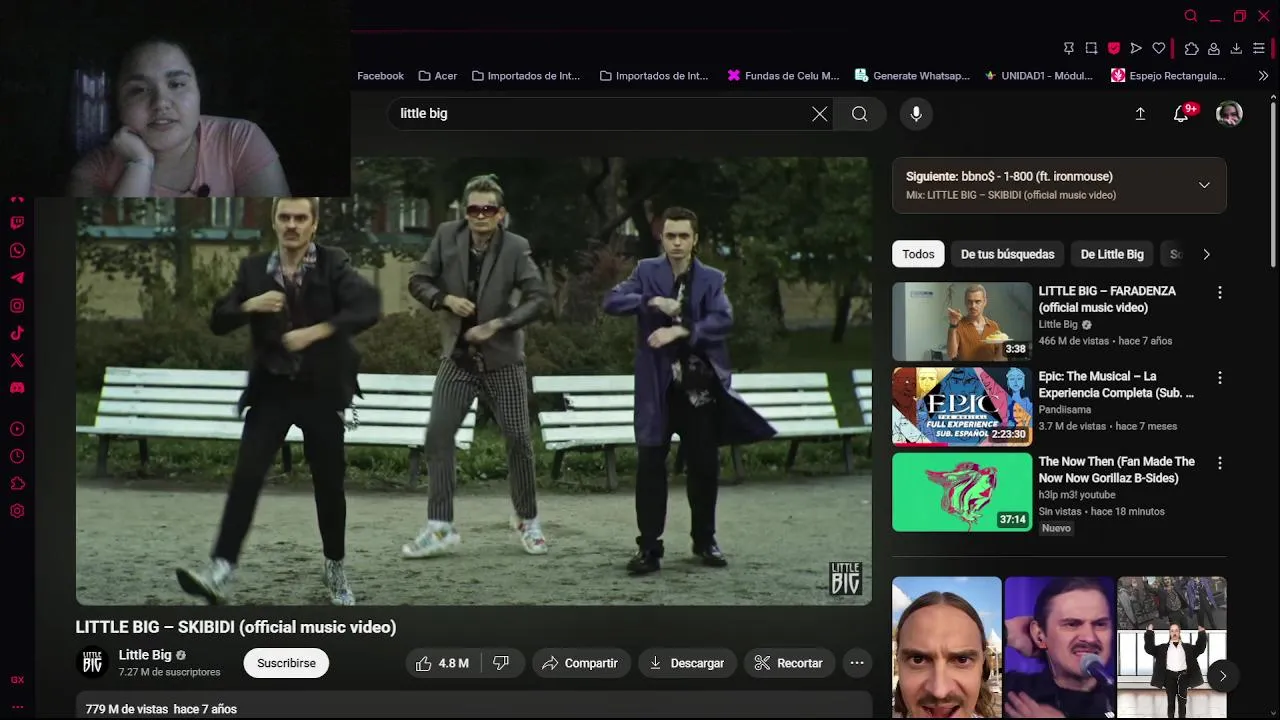Clear the YouTube search box with X
The height and width of the screenshot is (720, 1280).
pos(820,114)
